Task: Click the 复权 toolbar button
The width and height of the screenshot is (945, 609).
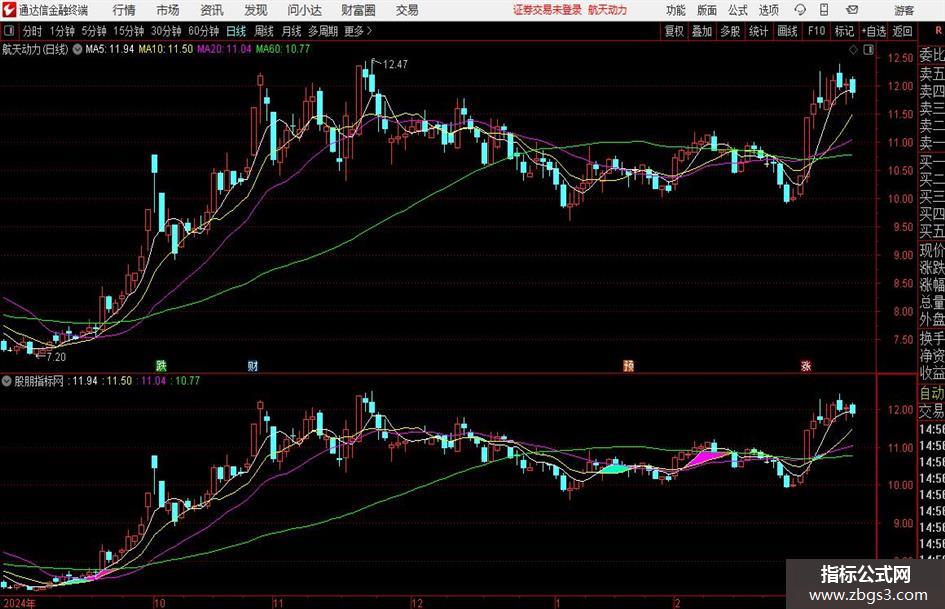Action: pos(674,31)
